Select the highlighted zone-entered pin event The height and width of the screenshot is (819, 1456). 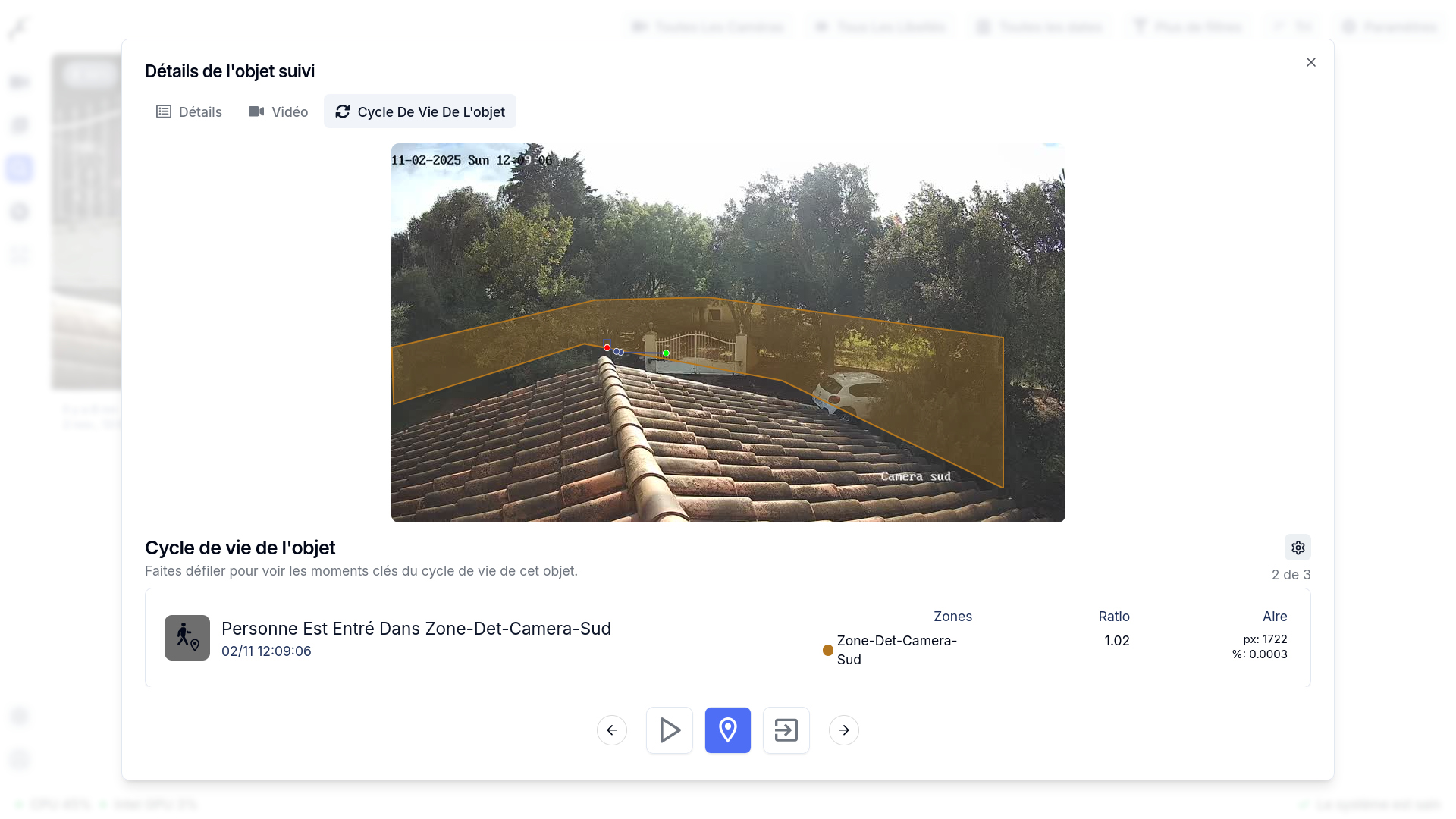coord(727,730)
